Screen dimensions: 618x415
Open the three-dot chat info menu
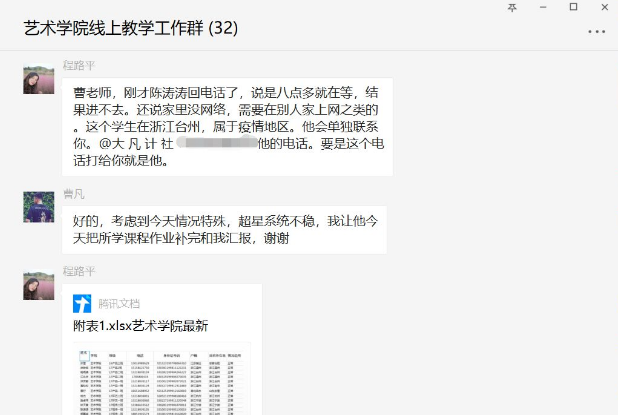point(596,31)
